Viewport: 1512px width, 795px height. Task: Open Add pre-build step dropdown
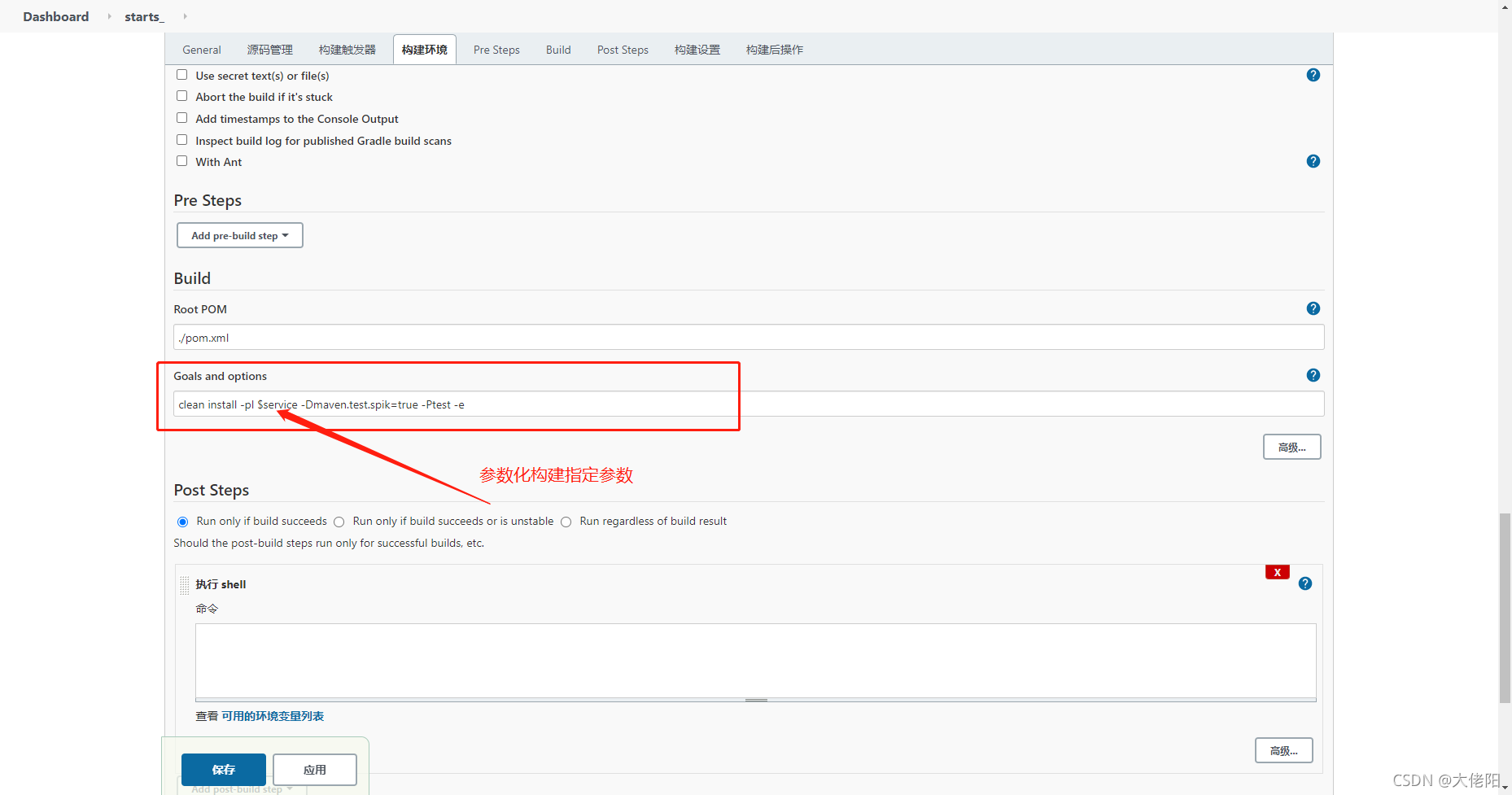point(240,235)
